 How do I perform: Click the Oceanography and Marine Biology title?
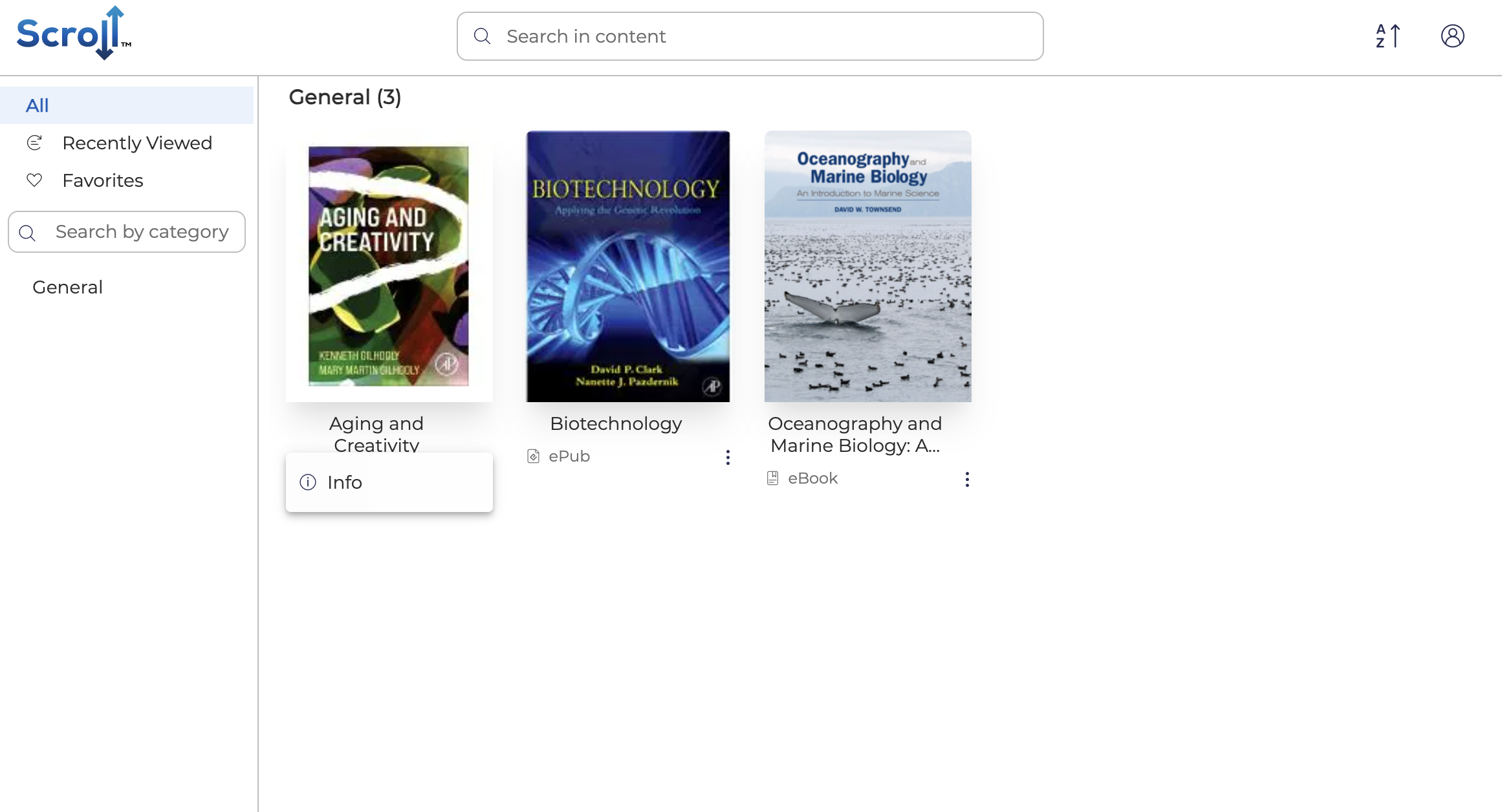pyautogui.click(x=854, y=434)
